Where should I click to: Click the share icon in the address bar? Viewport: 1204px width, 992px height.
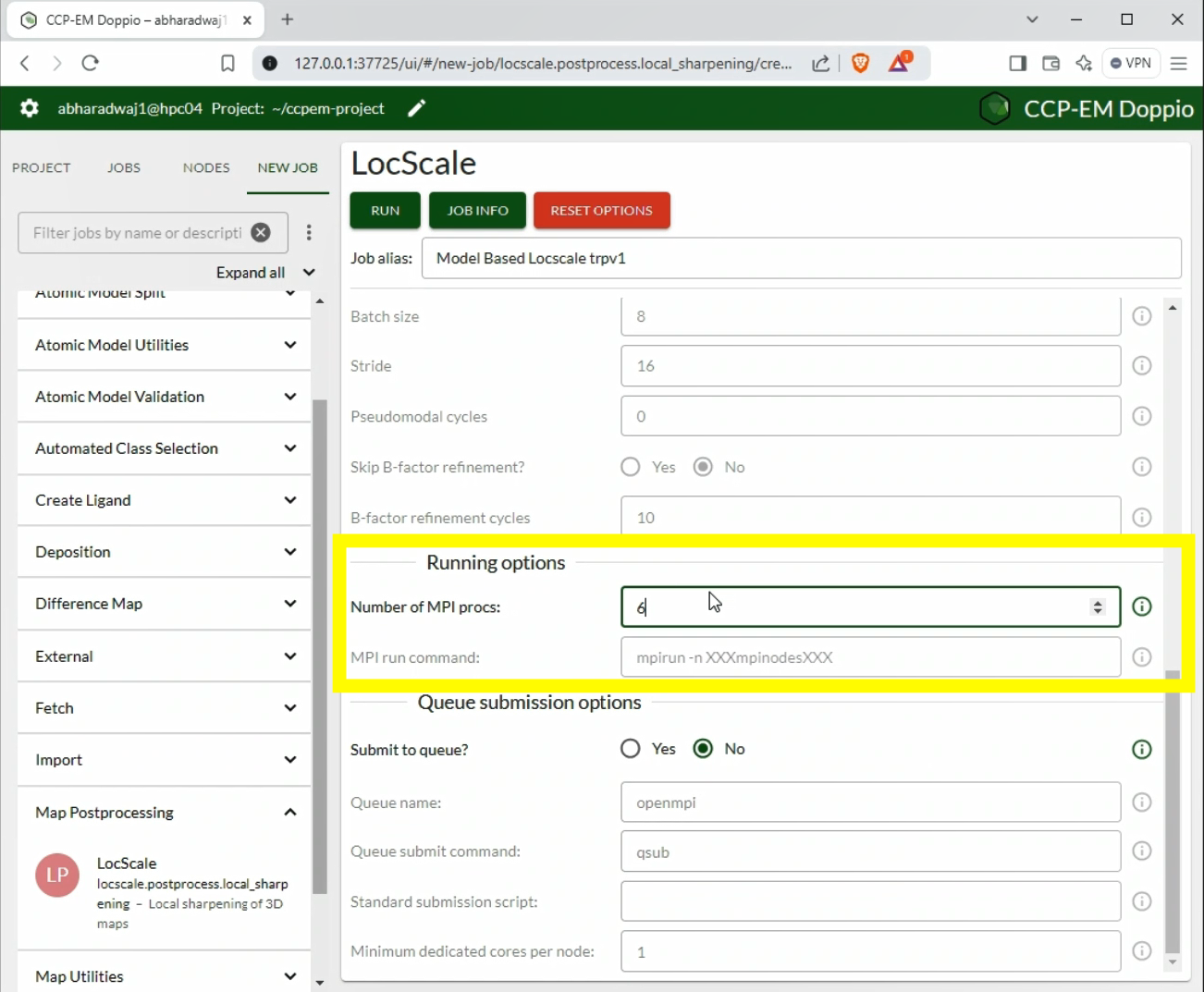click(820, 63)
